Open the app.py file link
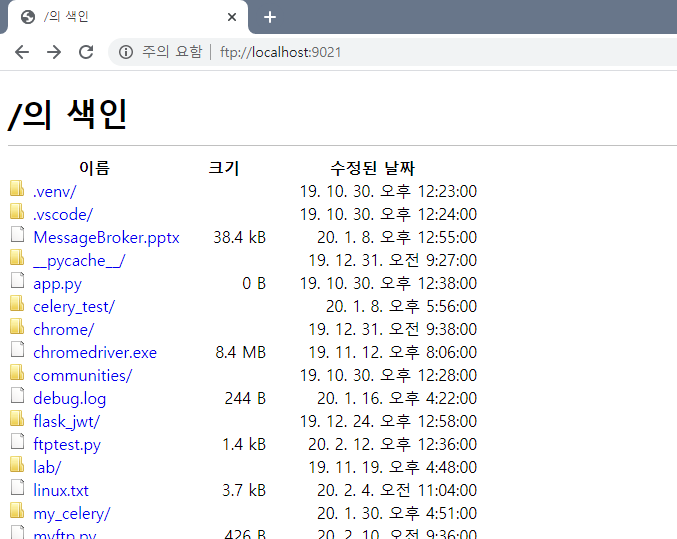This screenshot has width=677, height=539. (x=57, y=284)
